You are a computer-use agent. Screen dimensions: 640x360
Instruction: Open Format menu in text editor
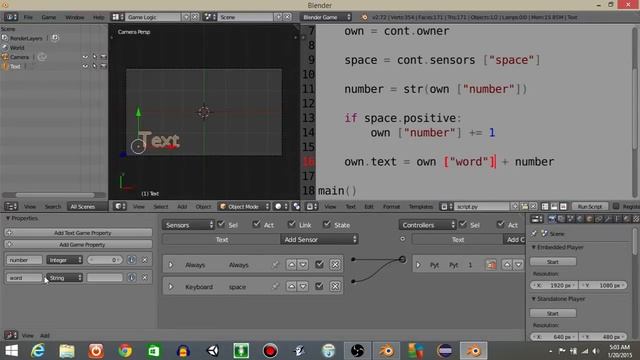391,207
